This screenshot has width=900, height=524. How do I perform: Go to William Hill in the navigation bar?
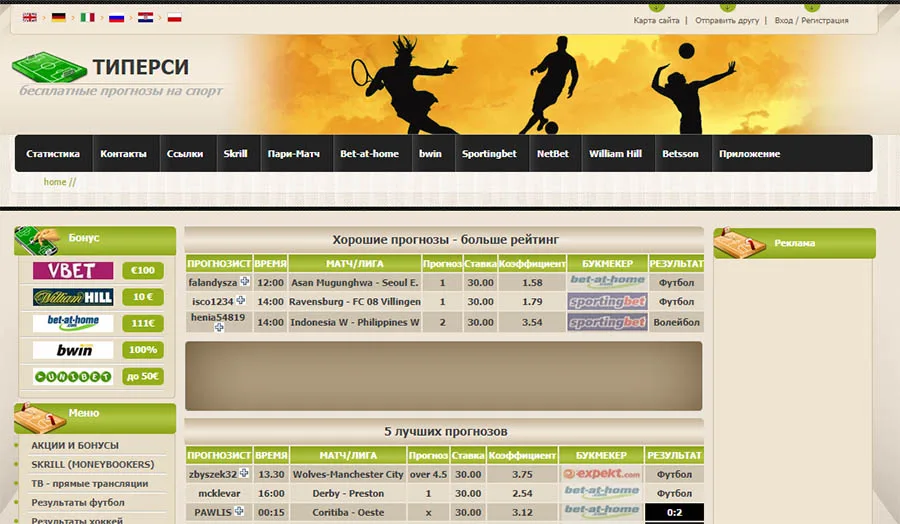615,154
